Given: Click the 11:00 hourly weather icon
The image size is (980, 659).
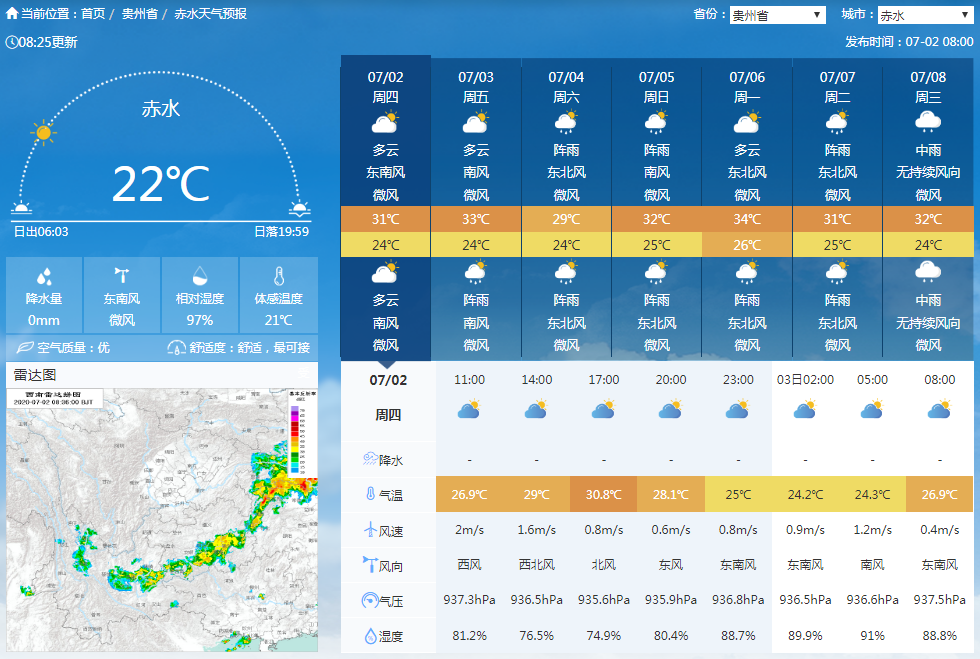Looking at the screenshot, I should 469,410.
